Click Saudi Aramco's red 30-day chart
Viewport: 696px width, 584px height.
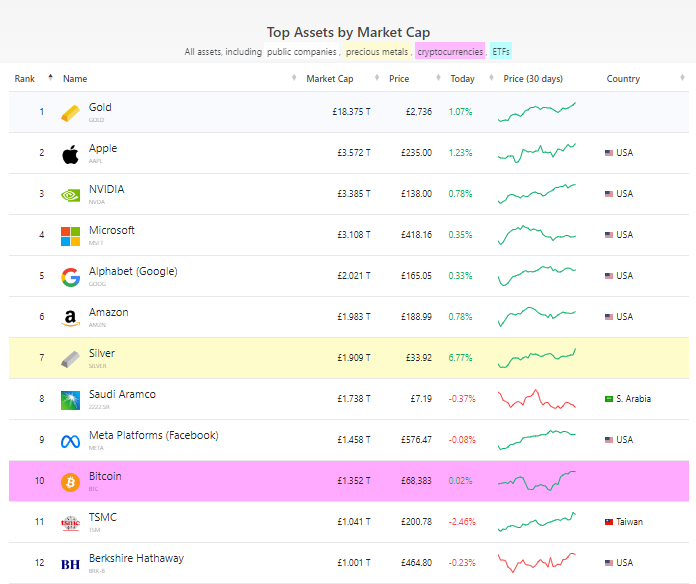tap(537, 399)
